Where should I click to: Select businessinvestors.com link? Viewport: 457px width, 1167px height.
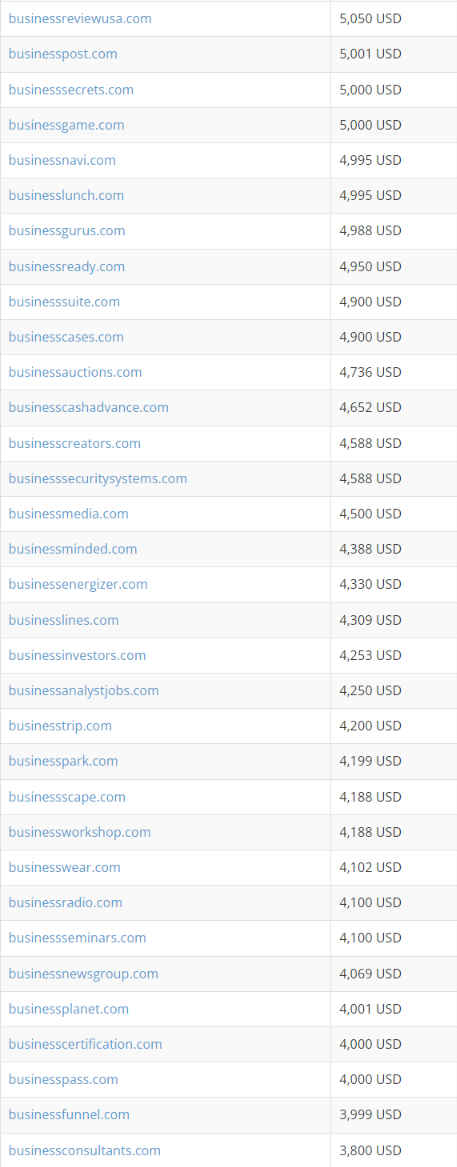click(77, 656)
